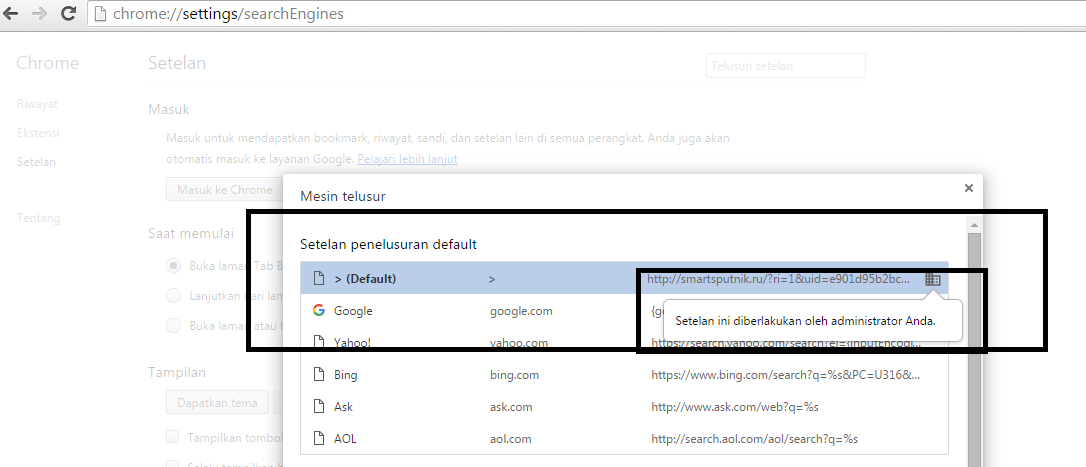Open Setelan in the Chrome sidebar

tap(37, 161)
